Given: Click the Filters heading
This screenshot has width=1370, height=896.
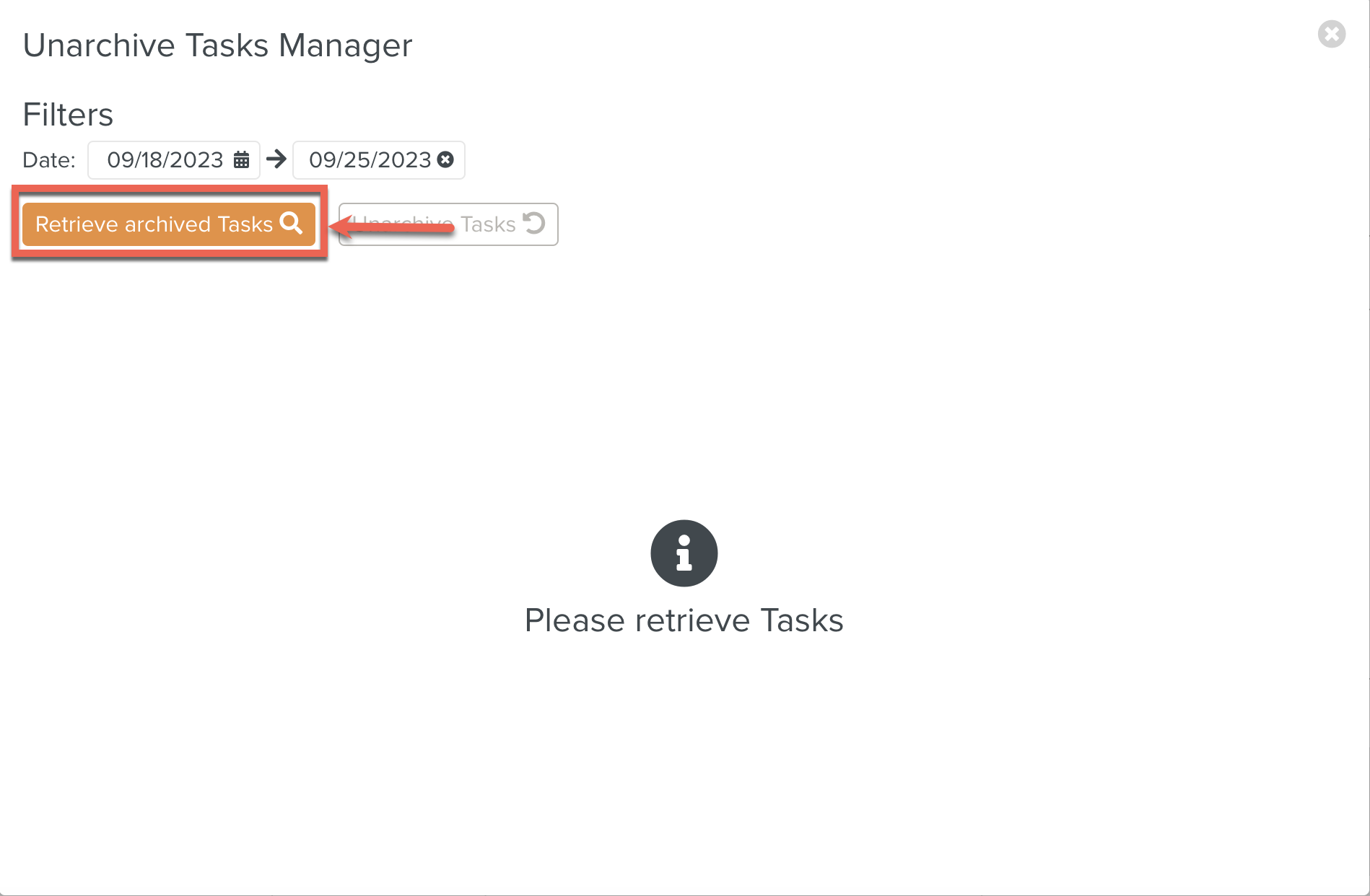Looking at the screenshot, I should click(68, 113).
